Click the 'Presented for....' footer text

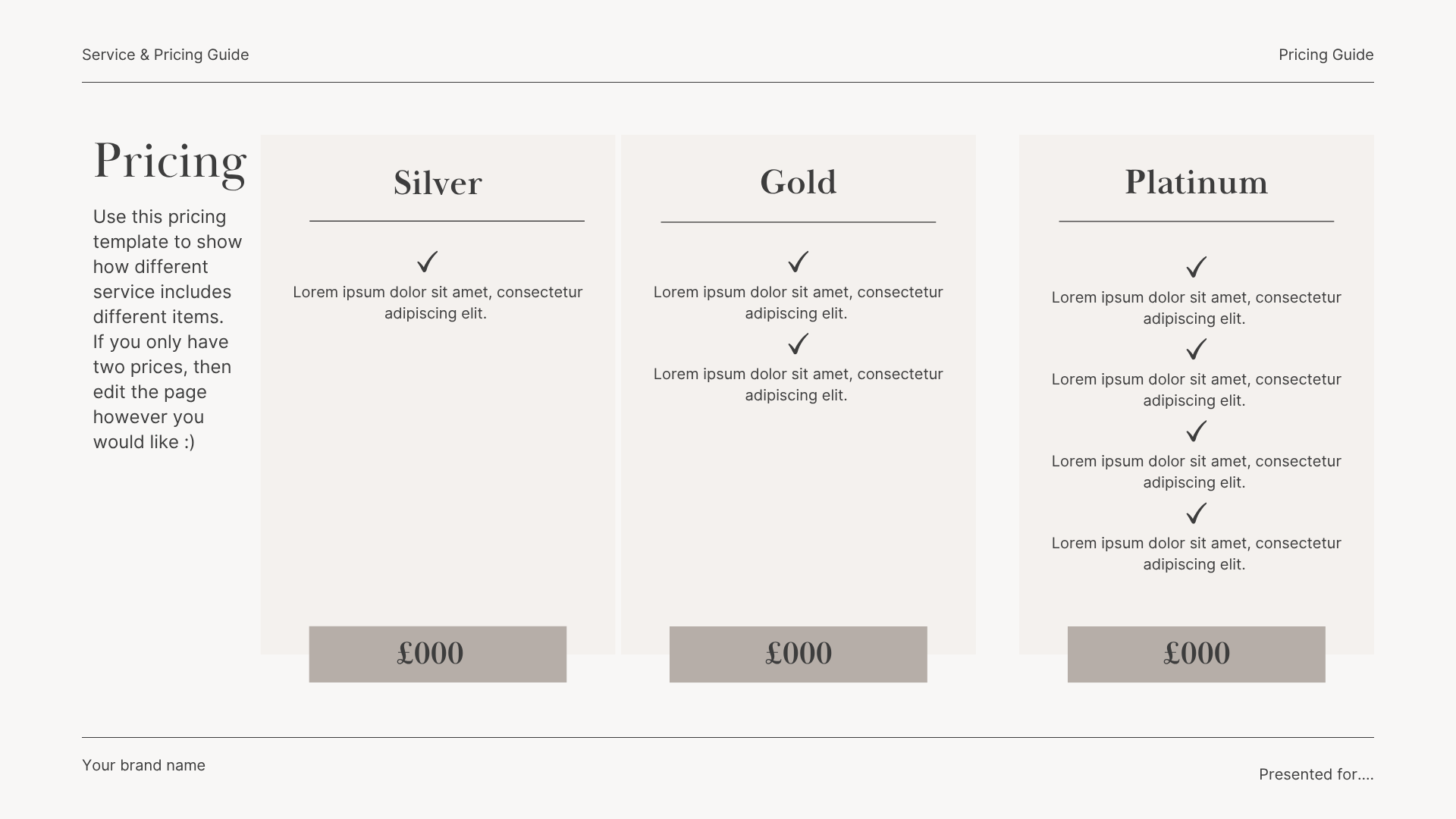(x=1316, y=774)
